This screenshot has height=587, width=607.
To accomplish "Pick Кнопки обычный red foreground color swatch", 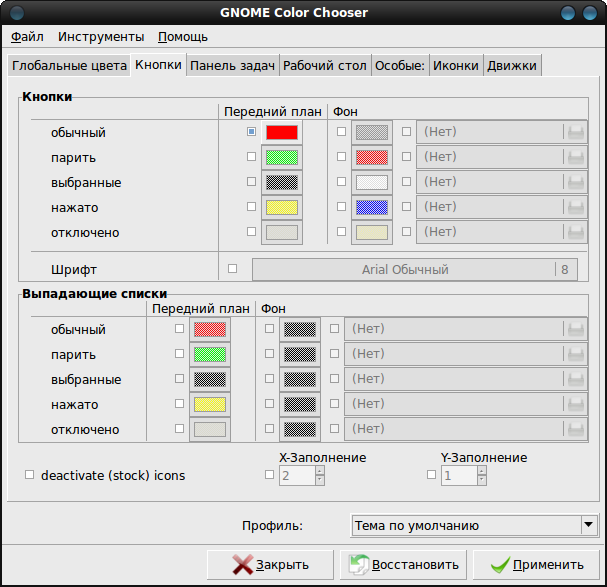I will 282,132.
